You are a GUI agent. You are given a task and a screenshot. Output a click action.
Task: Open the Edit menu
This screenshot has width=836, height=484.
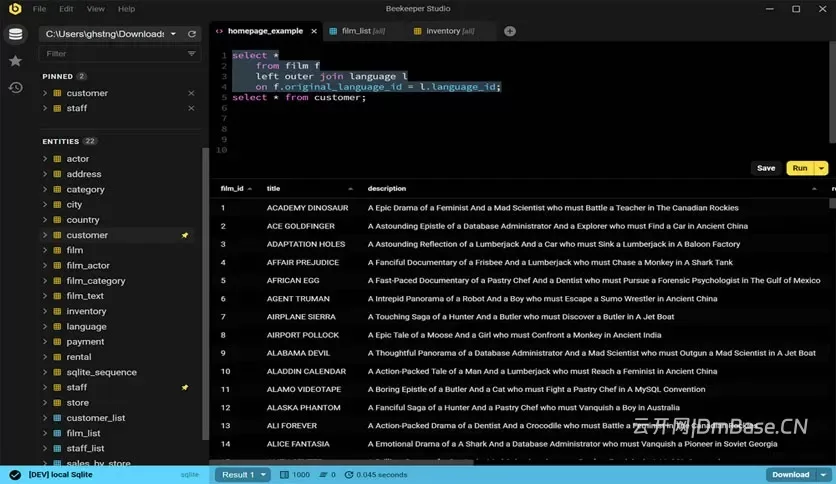tap(66, 9)
